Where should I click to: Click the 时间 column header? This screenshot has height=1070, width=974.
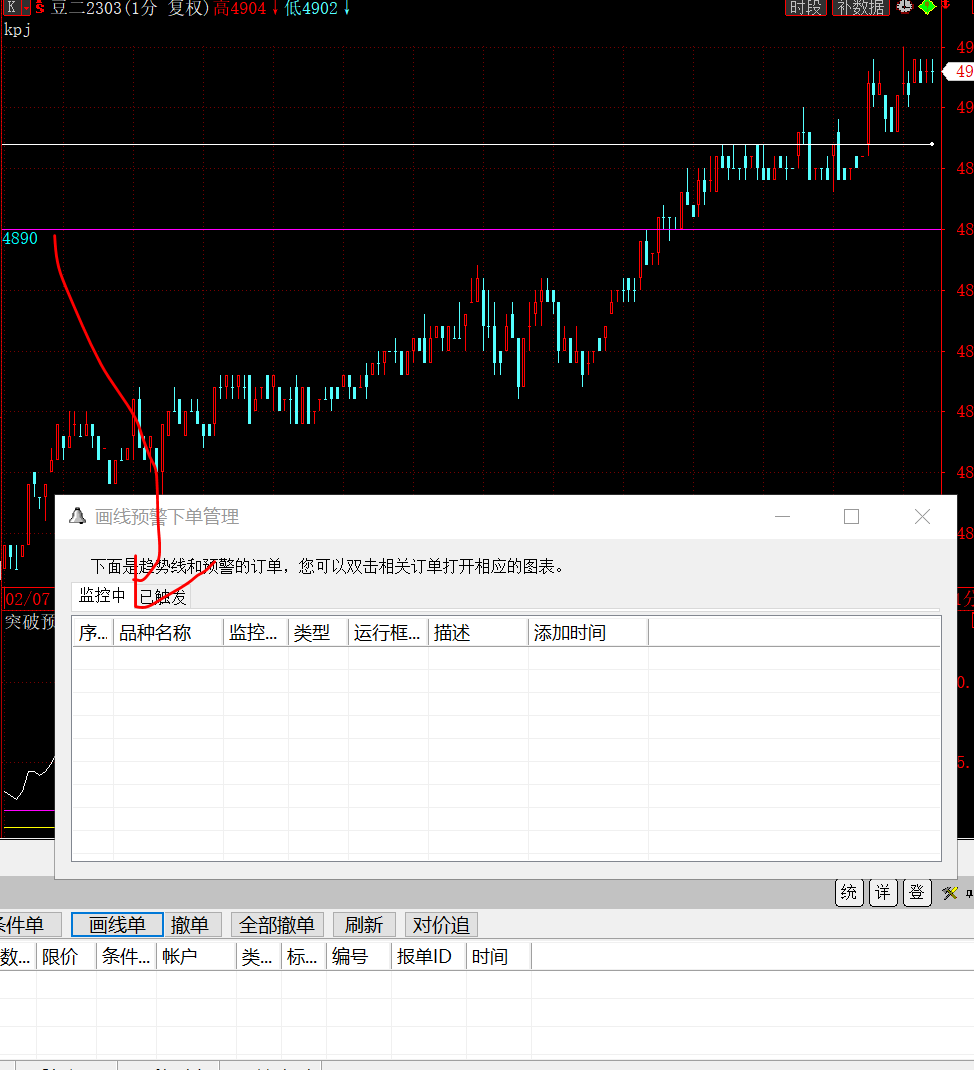pos(499,957)
